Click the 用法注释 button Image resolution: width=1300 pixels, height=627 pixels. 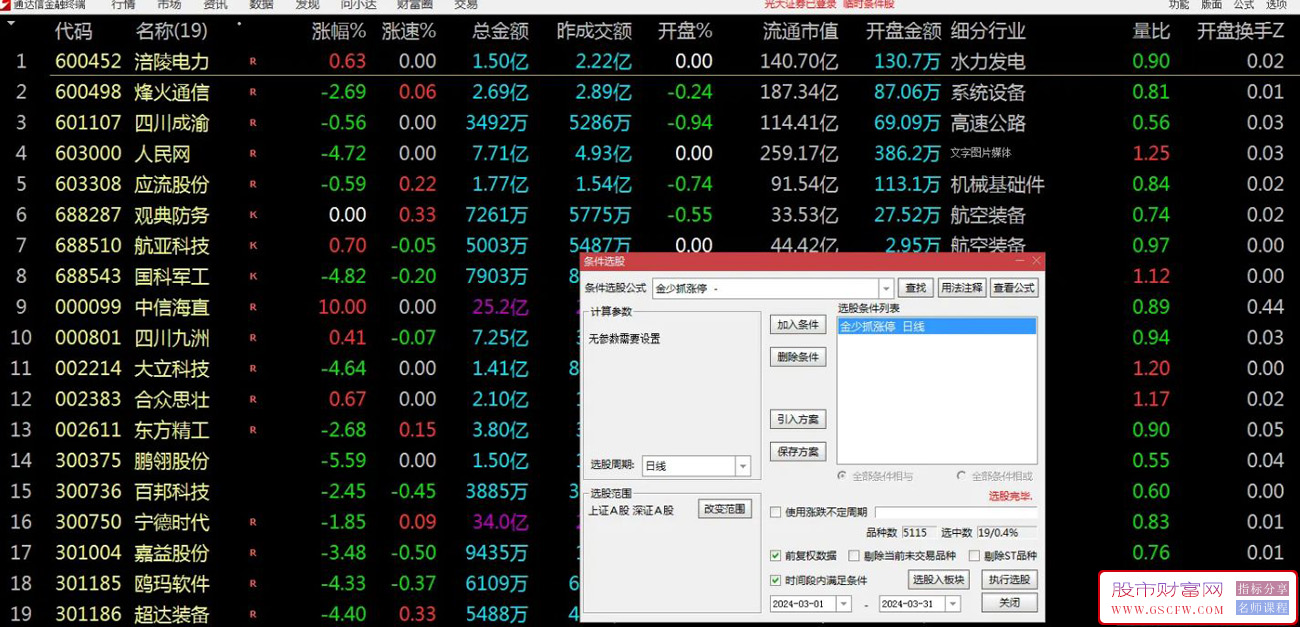962,288
